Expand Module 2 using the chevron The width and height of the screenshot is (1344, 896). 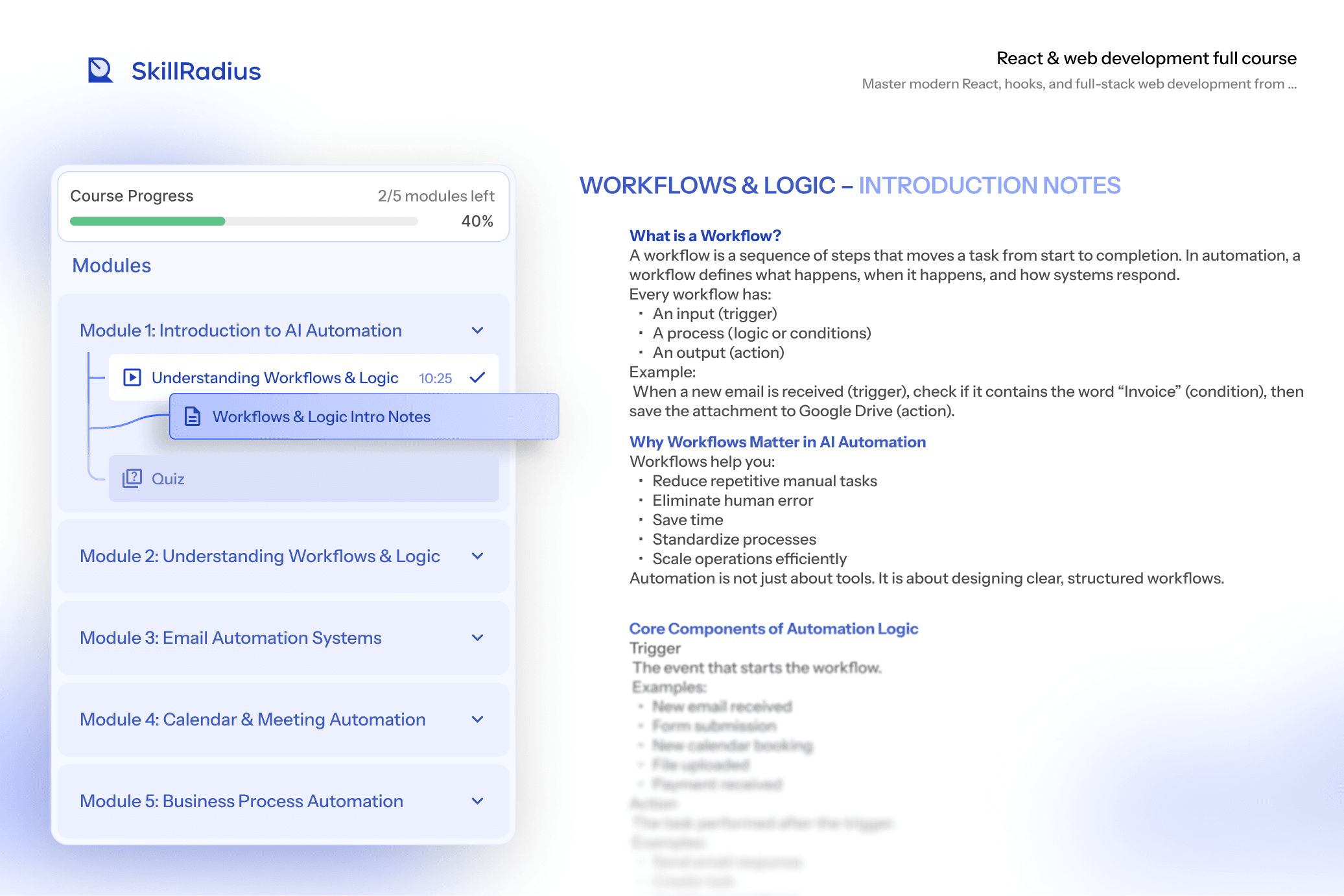pyautogui.click(x=478, y=556)
